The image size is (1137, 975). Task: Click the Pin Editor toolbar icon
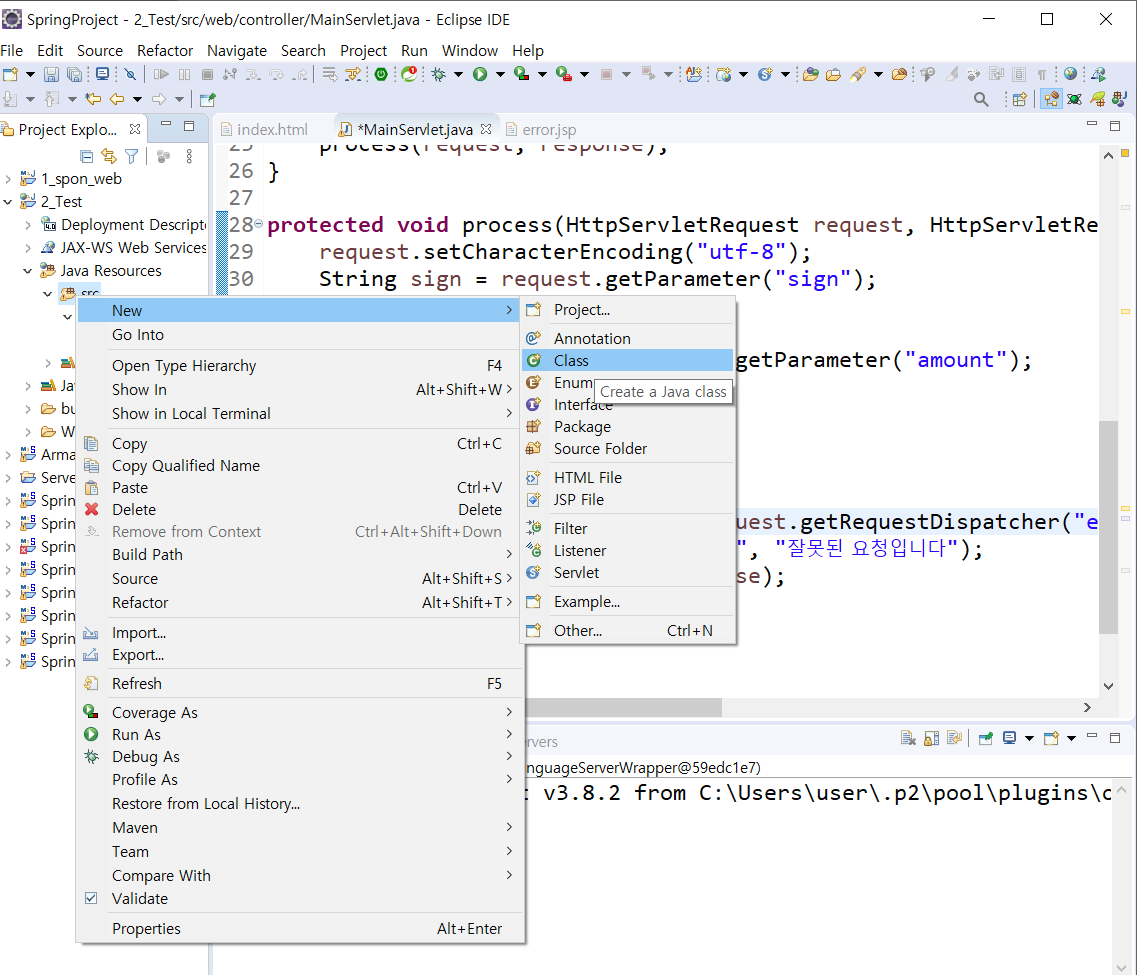207,99
